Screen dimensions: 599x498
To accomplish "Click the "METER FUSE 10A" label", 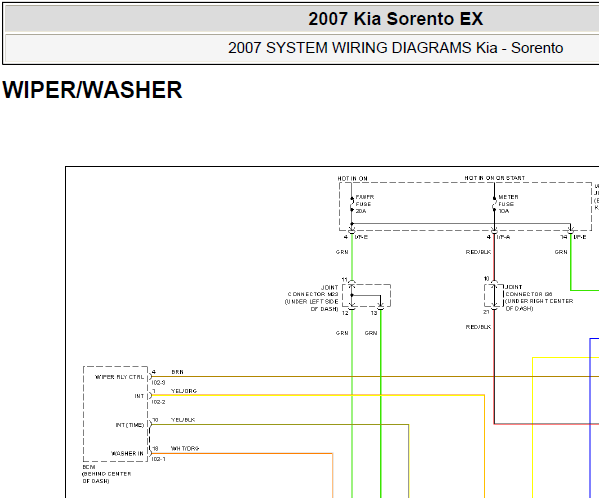I will pyautogui.click(x=508, y=204).
